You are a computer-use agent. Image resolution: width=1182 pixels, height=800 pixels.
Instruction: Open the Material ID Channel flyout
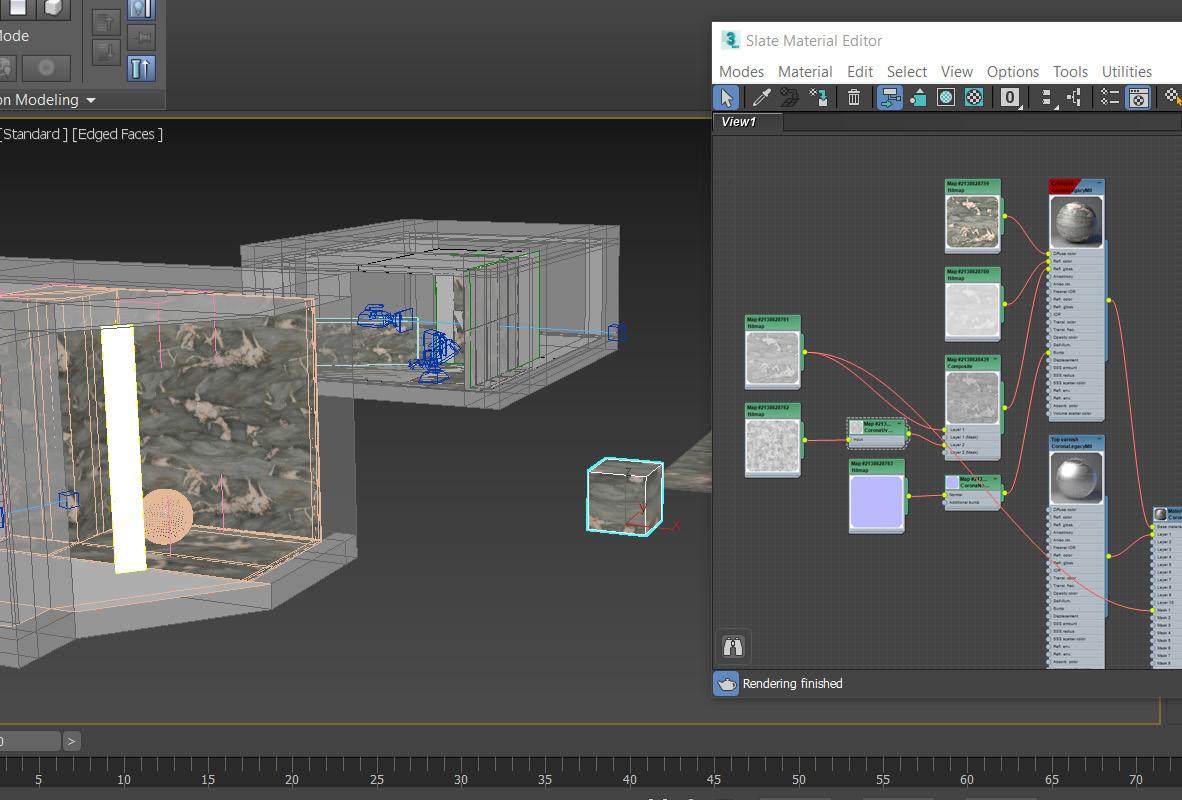pos(1010,97)
